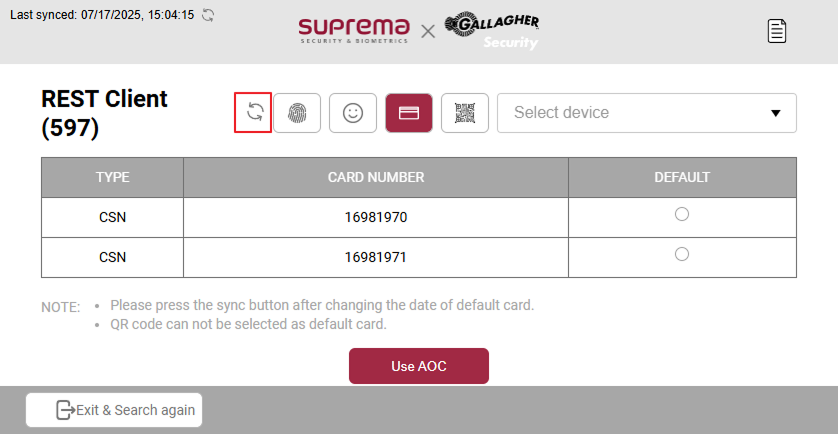
Task: Select the card credential icon
Action: (408, 112)
